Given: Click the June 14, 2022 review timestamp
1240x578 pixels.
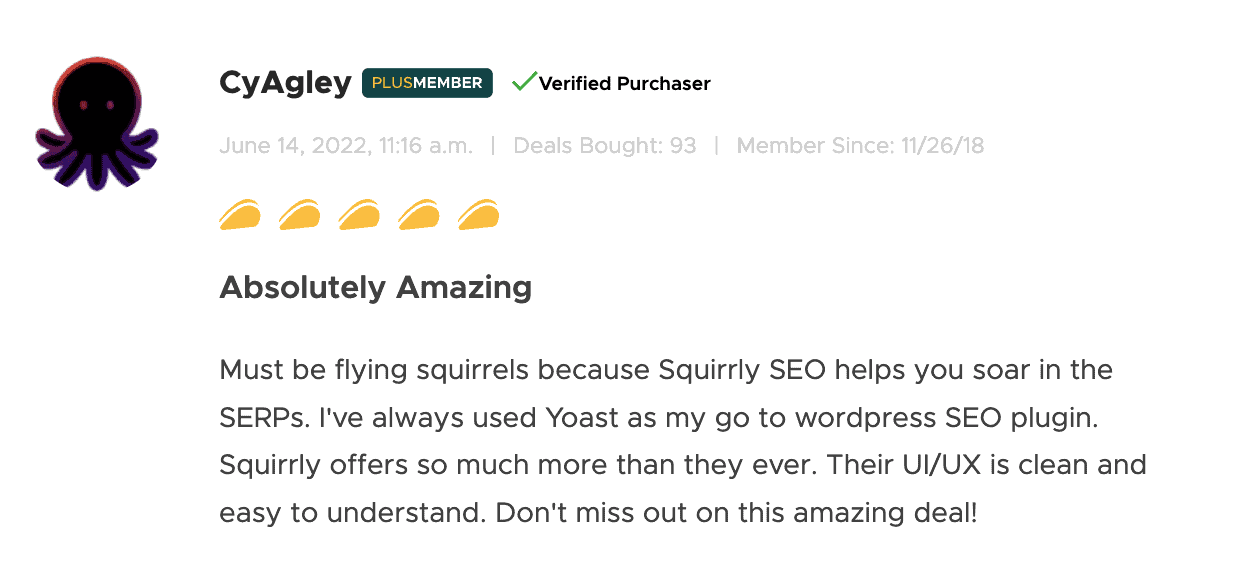Looking at the screenshot, I should point(346,146).
